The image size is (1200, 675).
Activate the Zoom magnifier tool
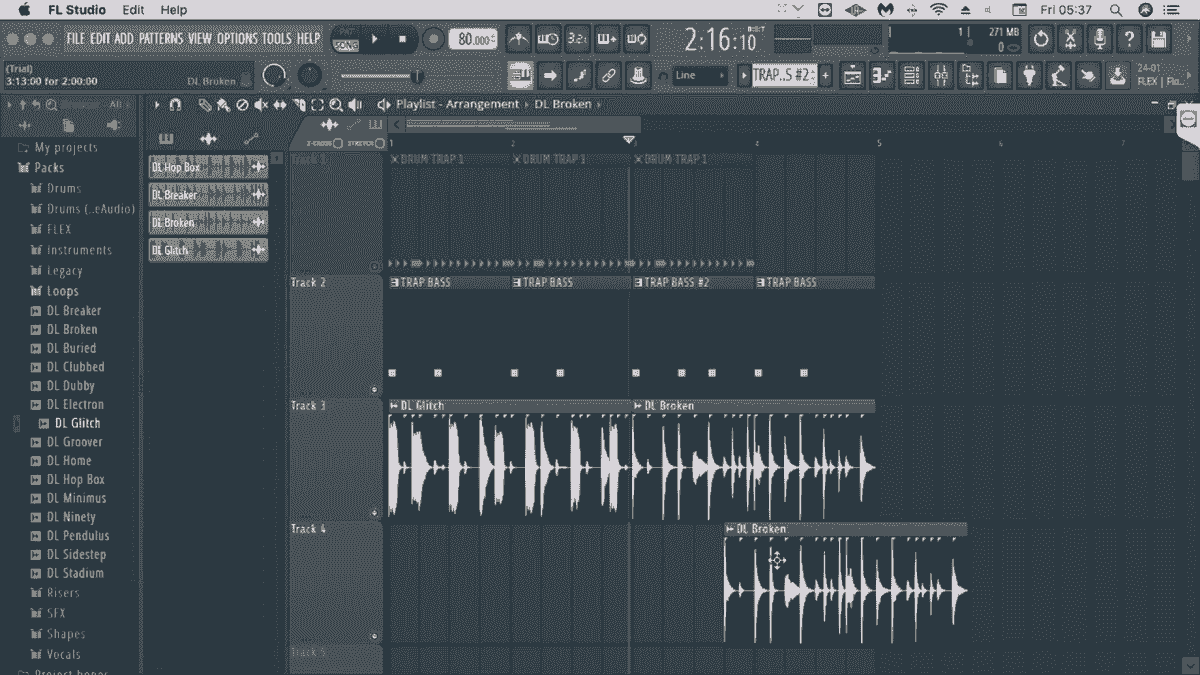pos(336,104)
